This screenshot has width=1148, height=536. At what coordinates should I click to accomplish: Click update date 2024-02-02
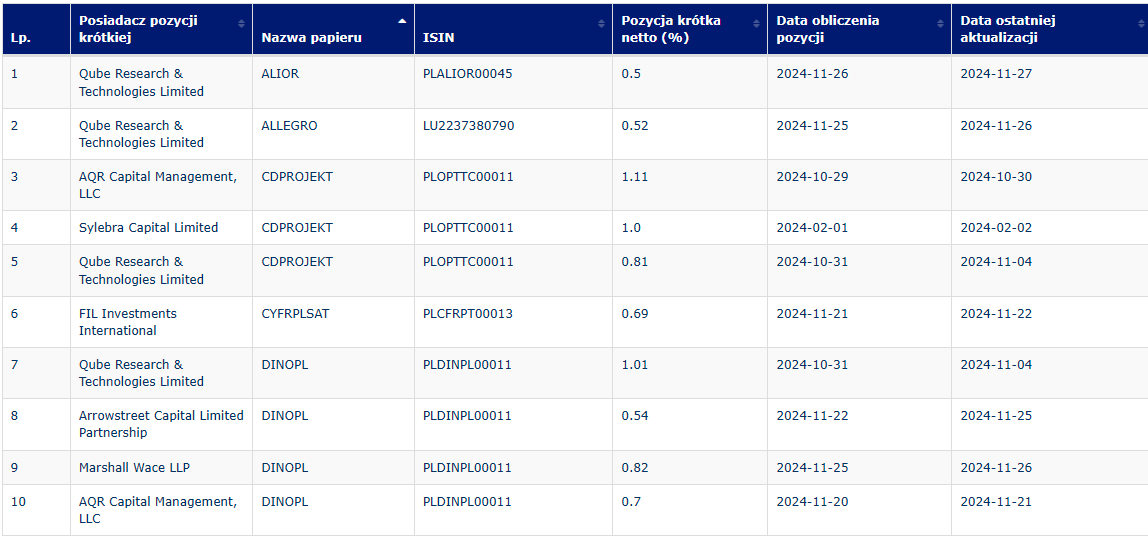[x=996, y=228]
